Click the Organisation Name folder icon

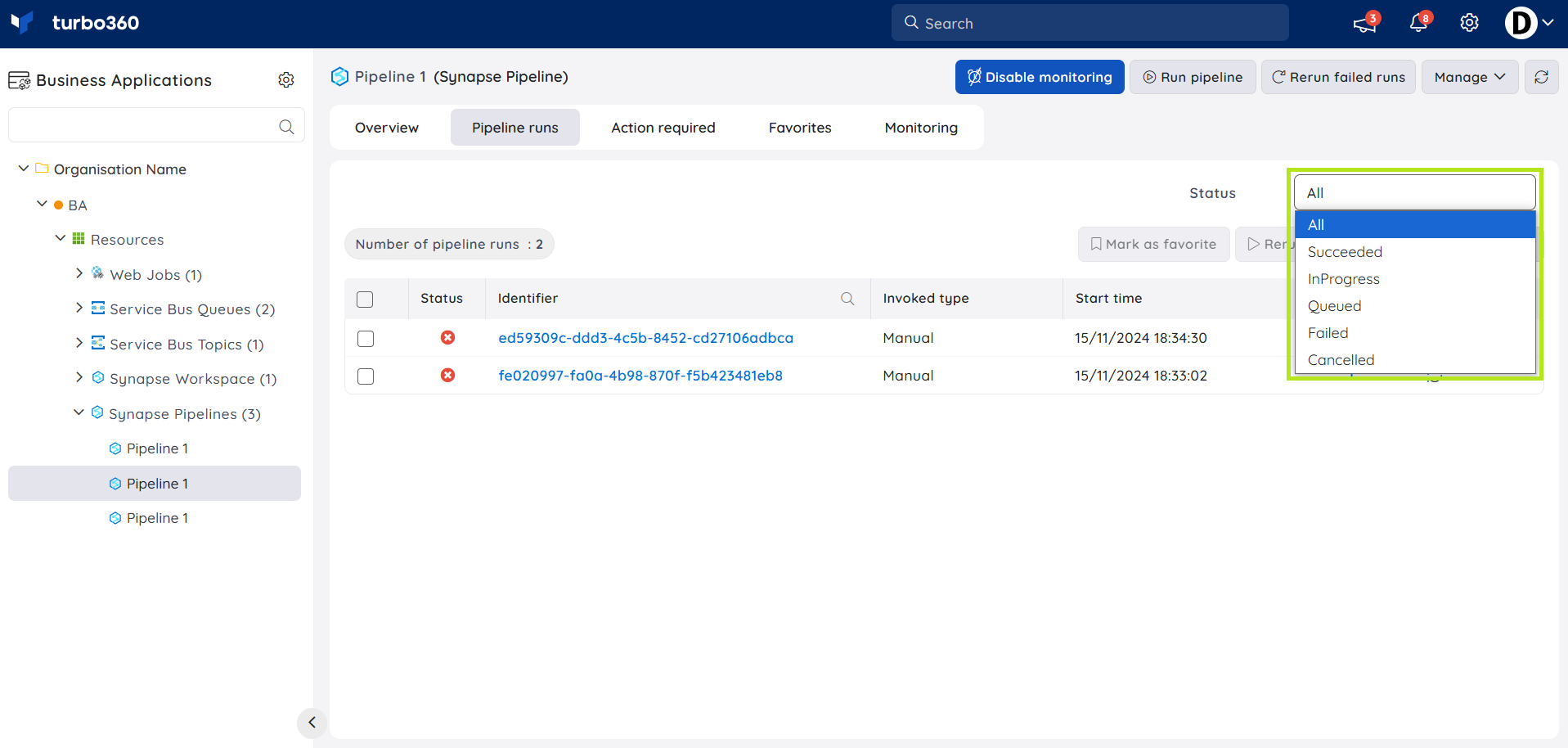pos(42,168)
